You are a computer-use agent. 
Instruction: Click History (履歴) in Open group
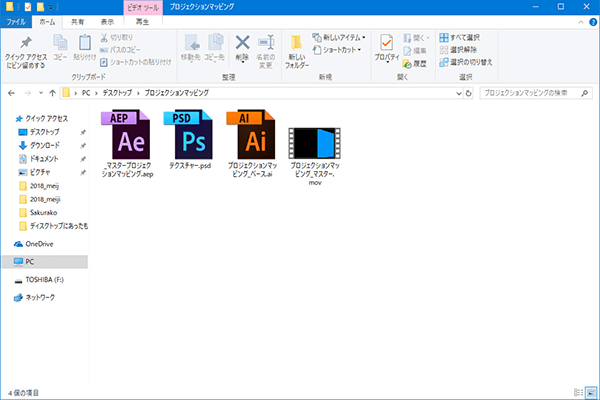415,64
